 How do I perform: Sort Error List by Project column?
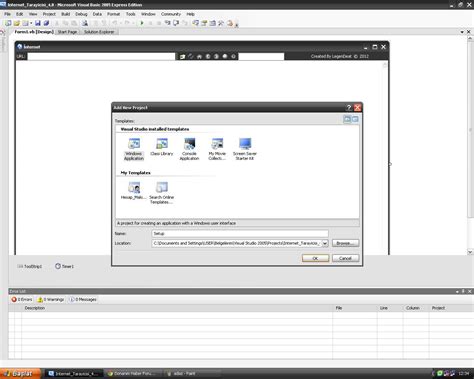pos(451,308)
